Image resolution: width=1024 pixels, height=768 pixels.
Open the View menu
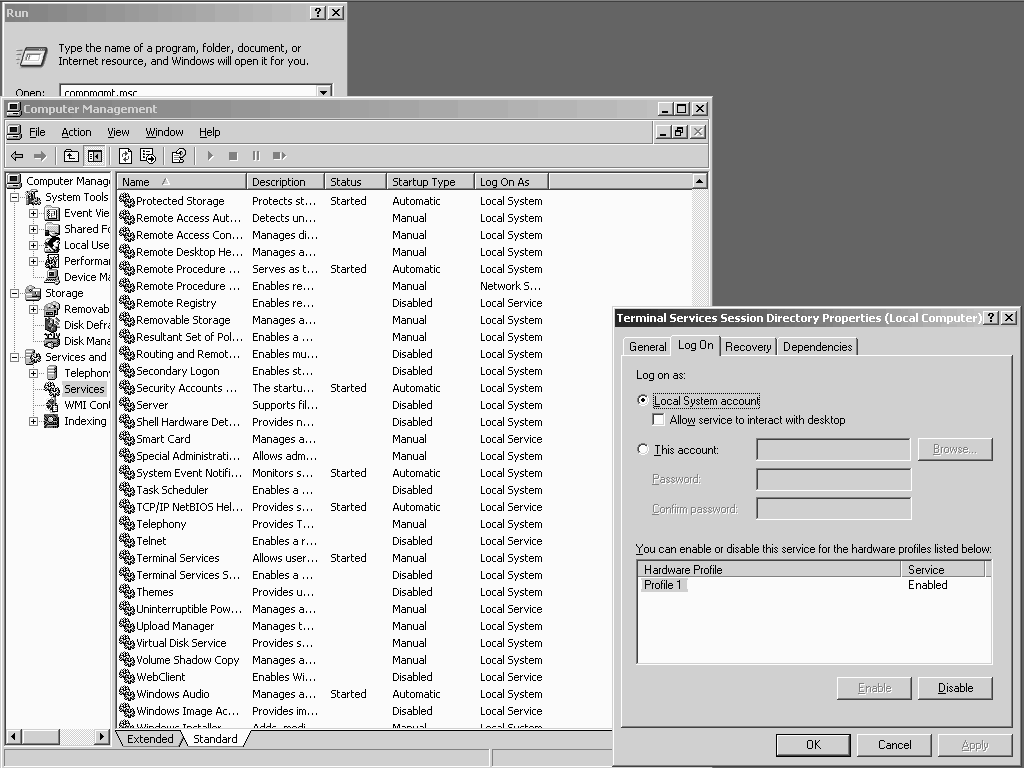[118, 132]
